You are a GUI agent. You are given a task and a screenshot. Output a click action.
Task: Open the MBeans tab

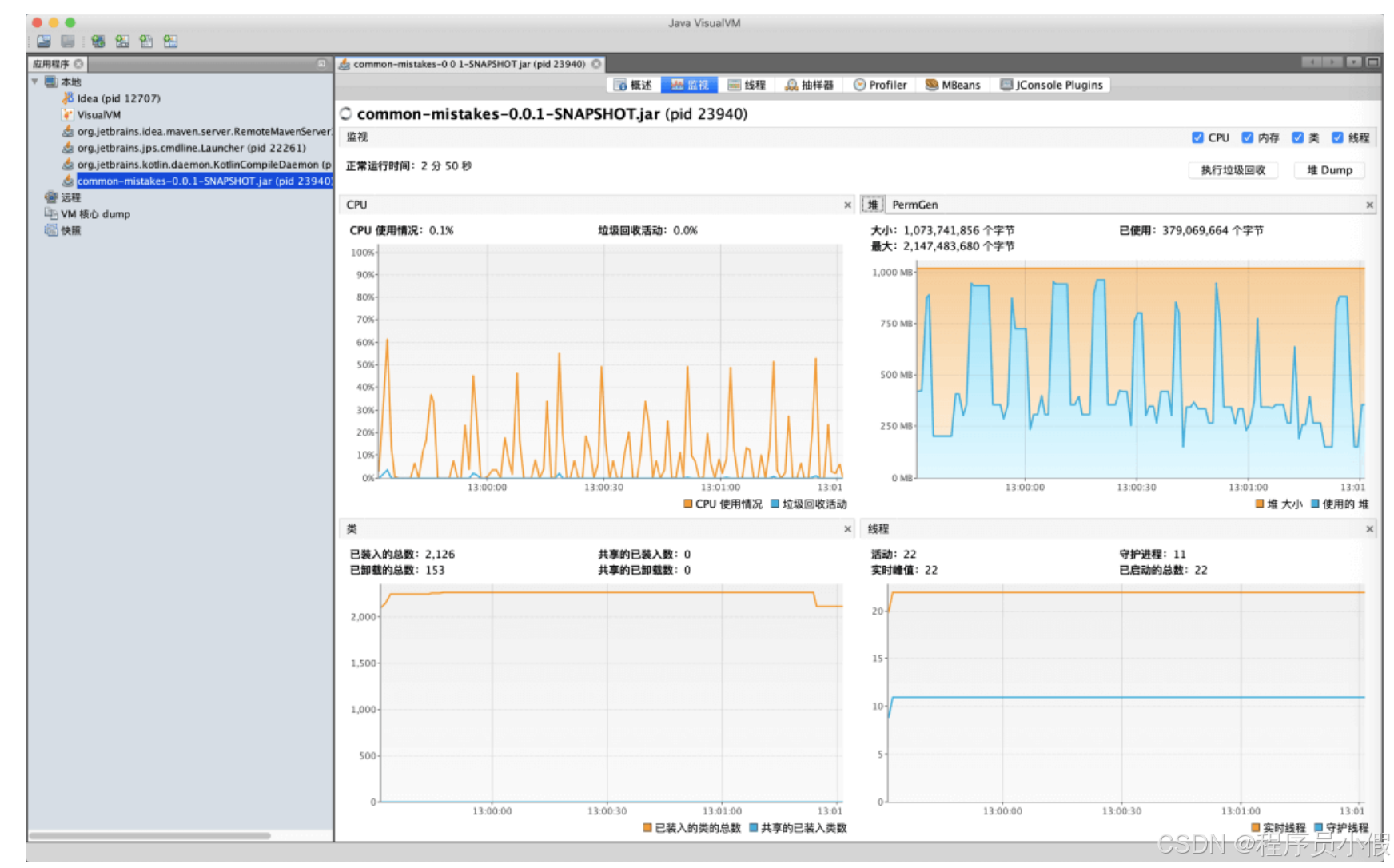coord(953,85)
